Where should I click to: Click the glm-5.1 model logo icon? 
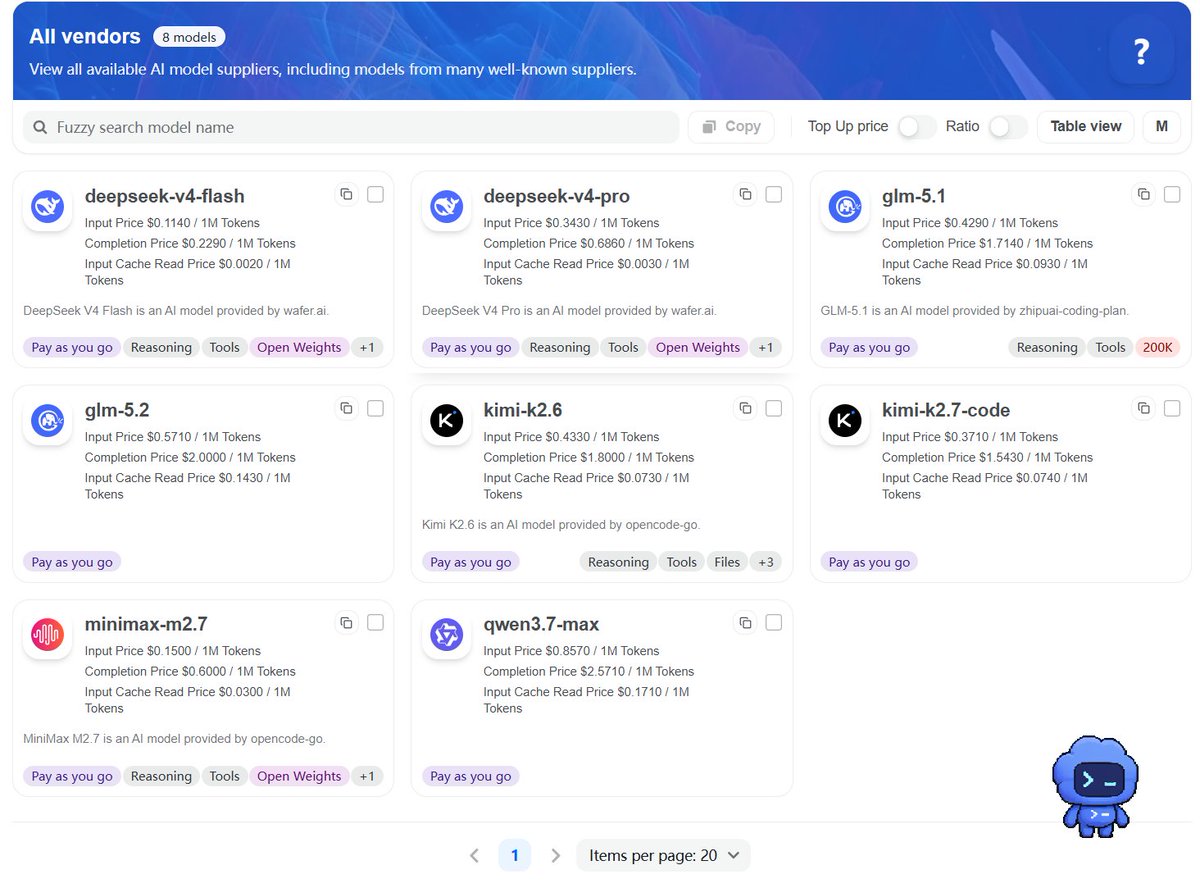point(845,207)
